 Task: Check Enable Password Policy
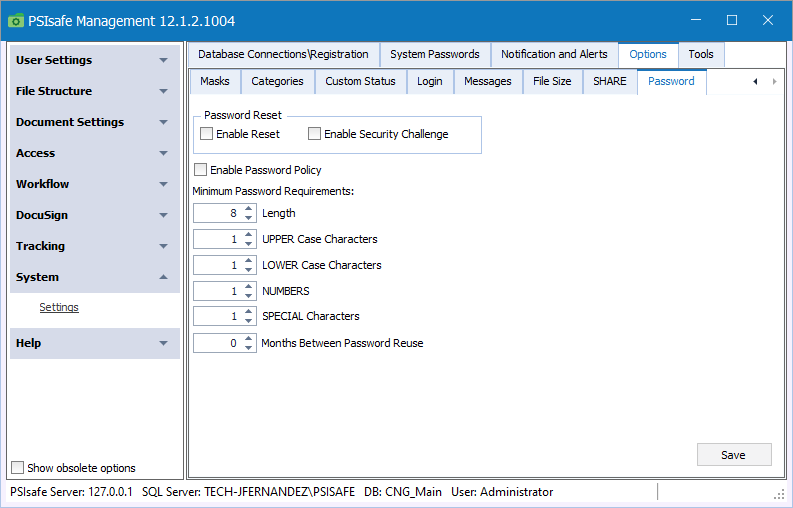tap(200, 170)
